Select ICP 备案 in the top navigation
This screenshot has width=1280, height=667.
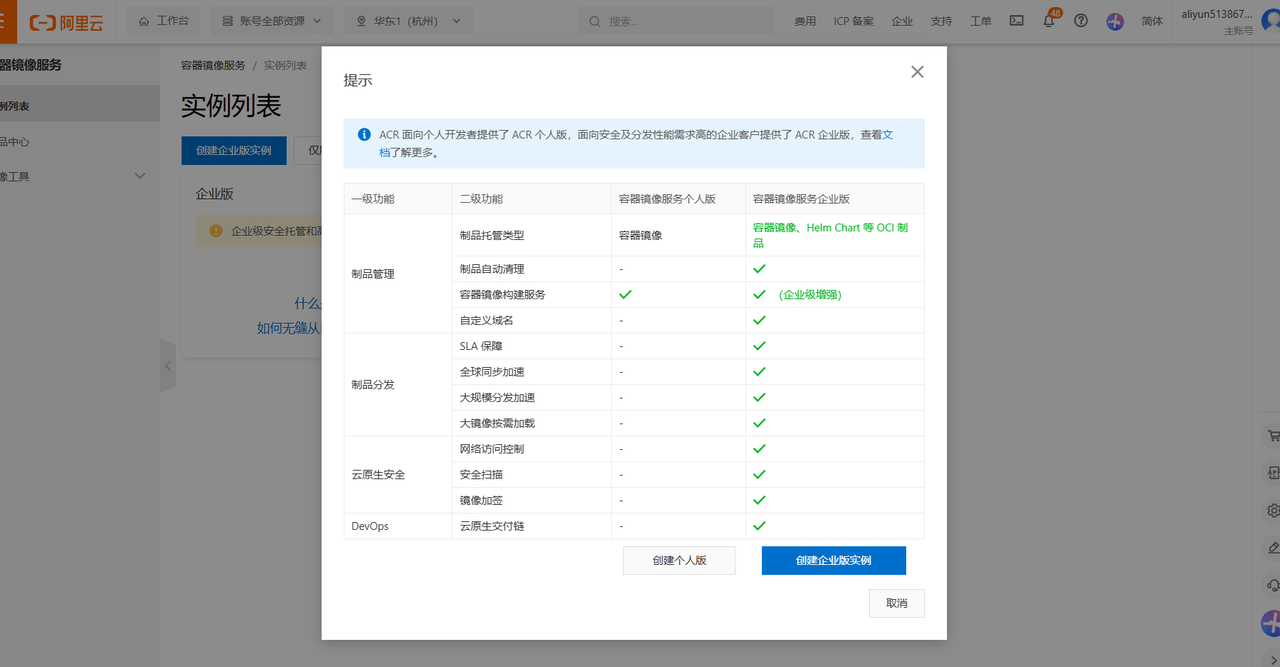(x=853, y=21)
